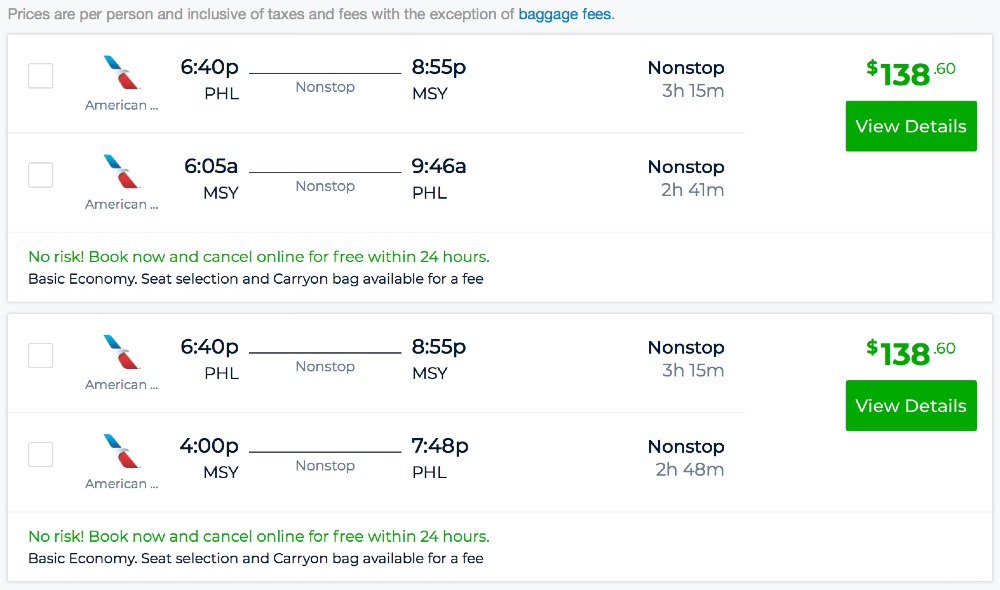Open the baggage fees link
Viewport: 1000px width, 590px height.
(x=565, y=15)
